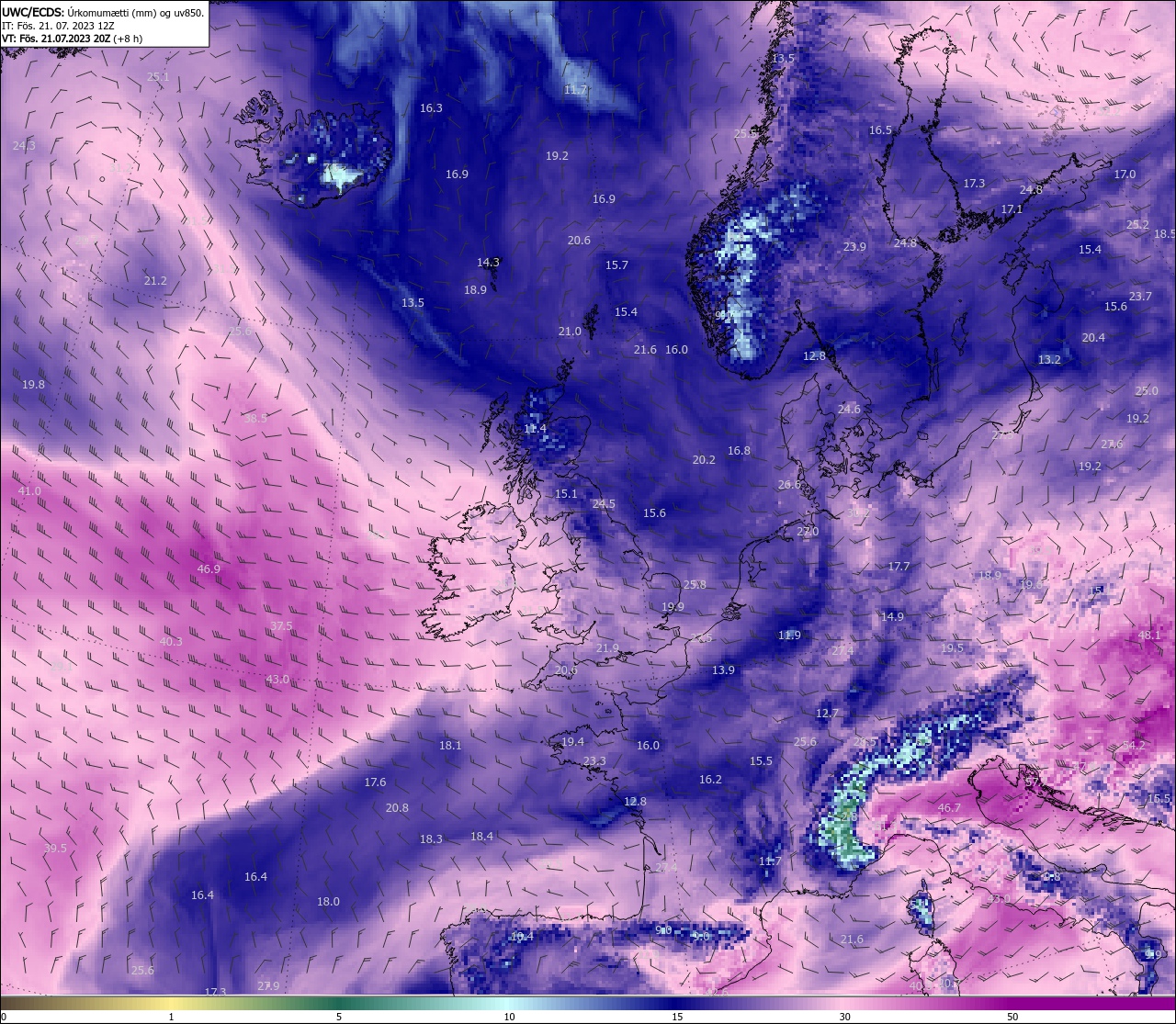The height and width of the screenshot is (1024, 1176).
Task: Click the 20.4 map value
Action: pos(1093,338)
